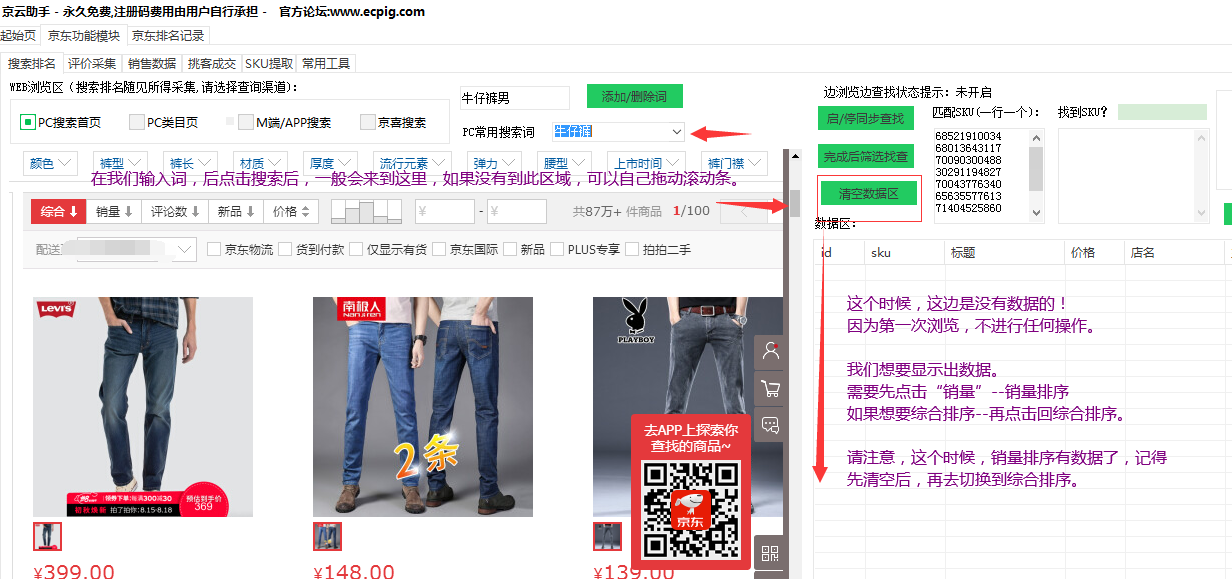The image size is (1232, 579).
Task: Click the maximum price input field
Action: [517, 211]
